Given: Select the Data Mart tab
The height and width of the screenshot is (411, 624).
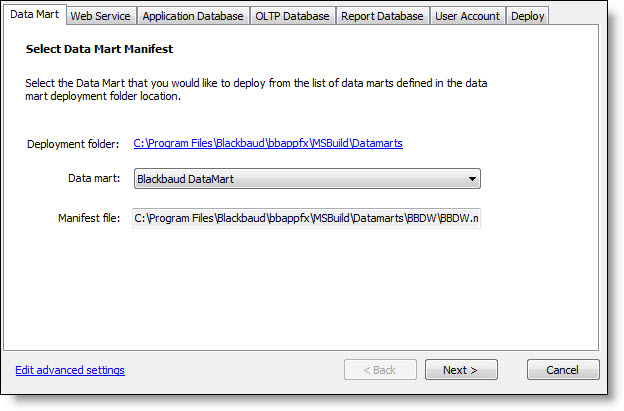Looking at the screenshot, I should click(x=34, y=15).
